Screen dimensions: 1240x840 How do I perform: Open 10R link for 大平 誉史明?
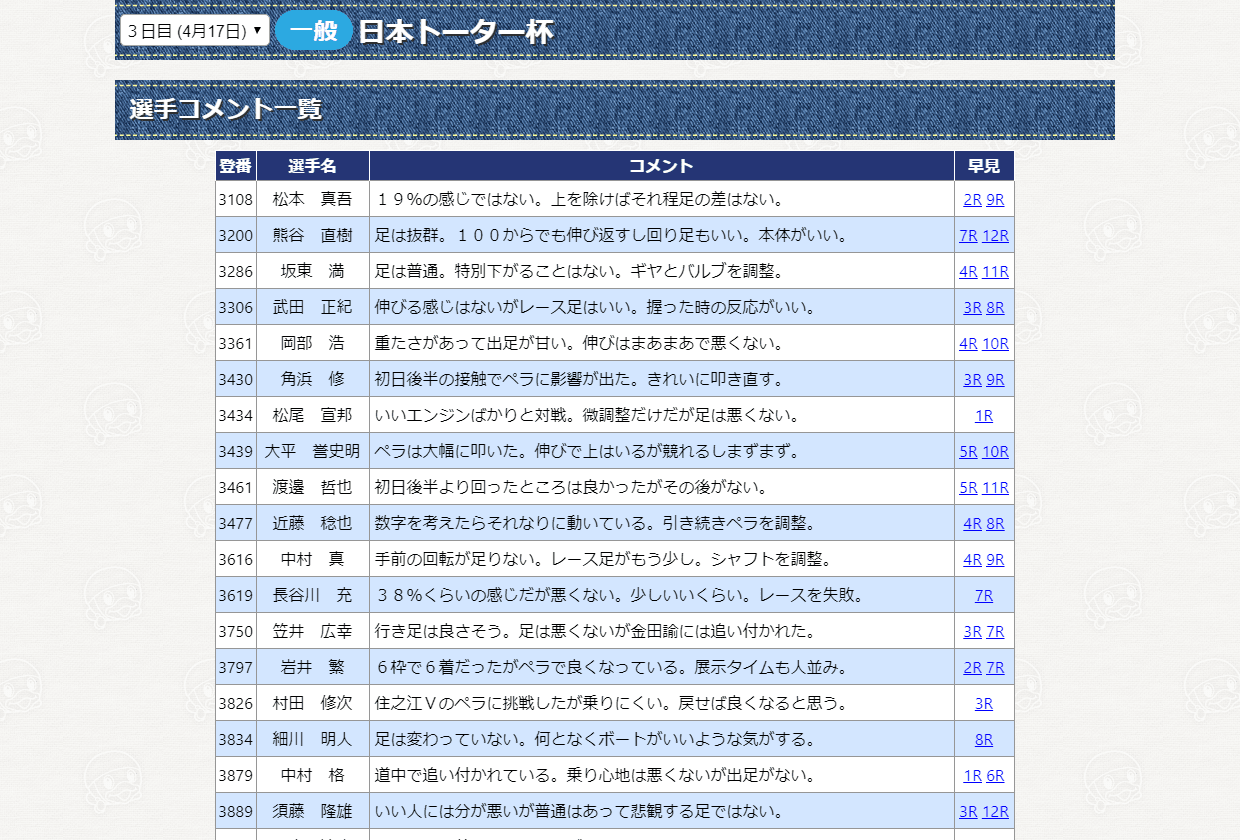tap(995, 451)
